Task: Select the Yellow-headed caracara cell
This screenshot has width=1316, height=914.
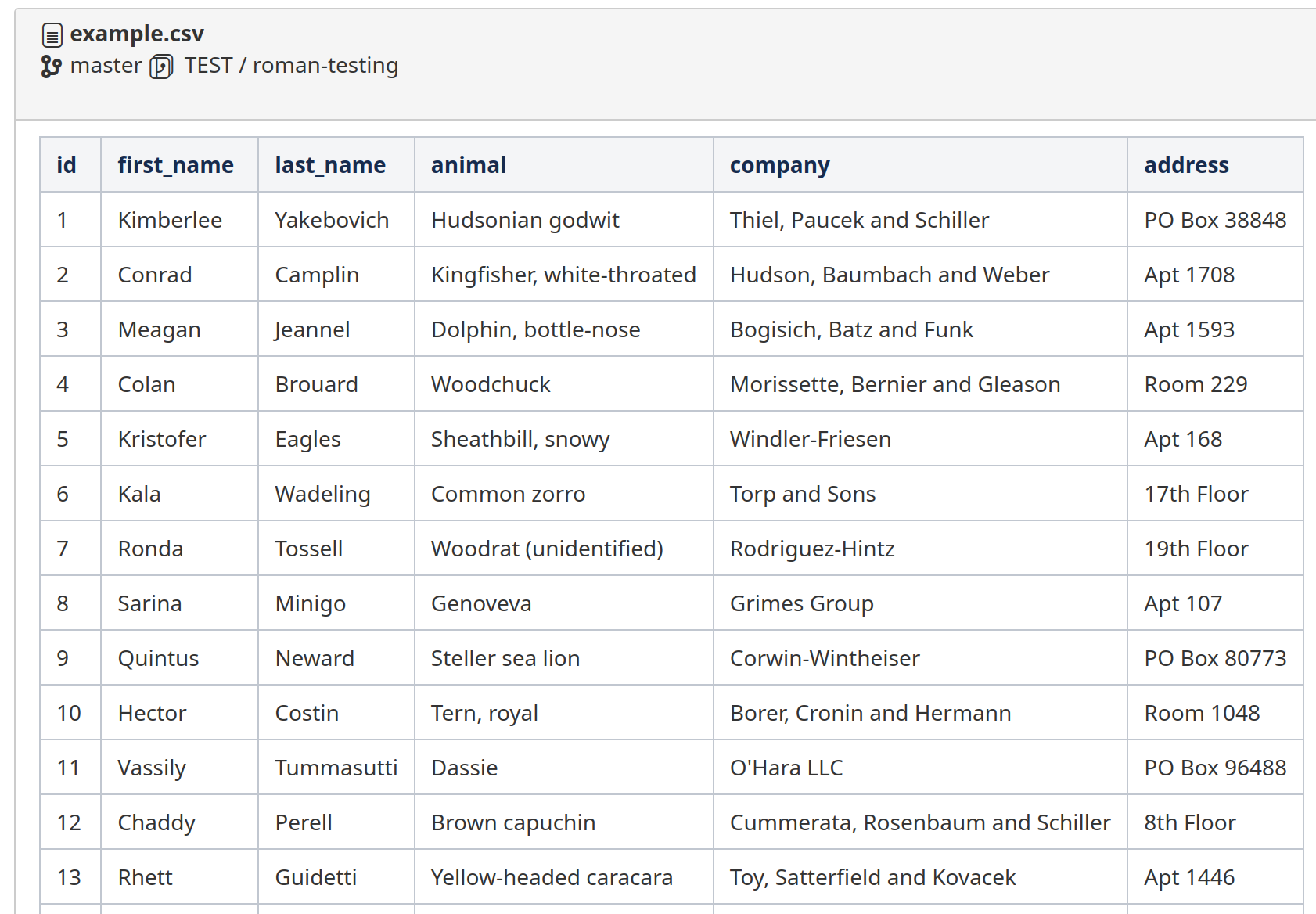Action: click(552, 877)
